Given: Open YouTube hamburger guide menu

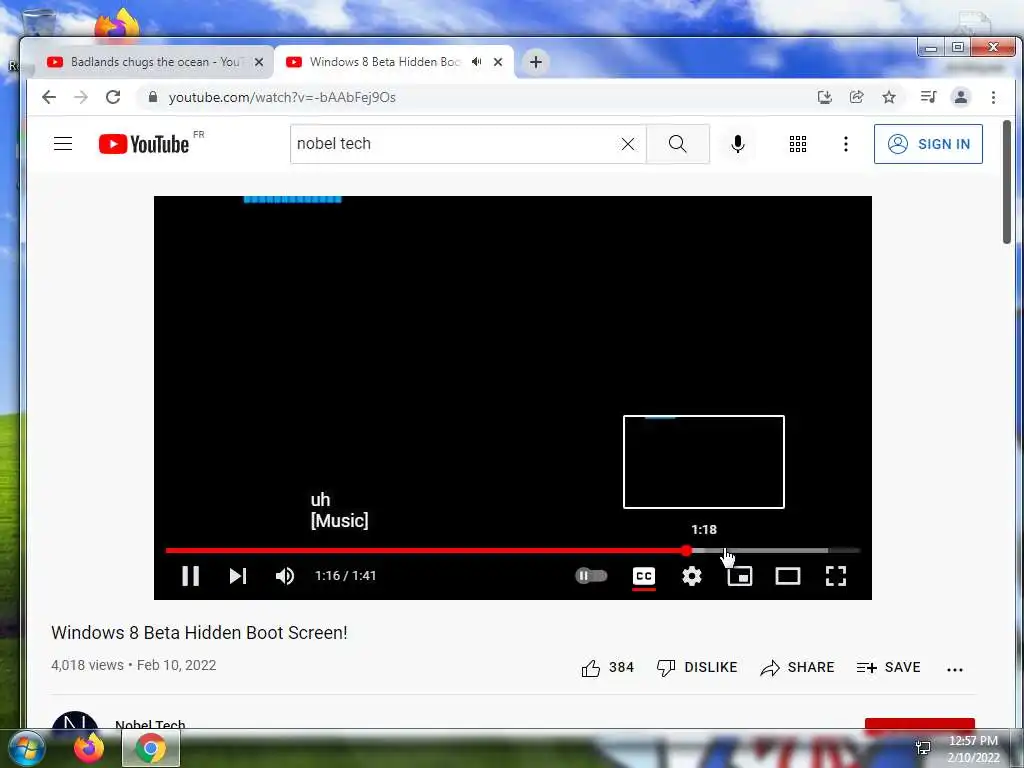Looking at the screenshot, I should [x=63, y=144].
